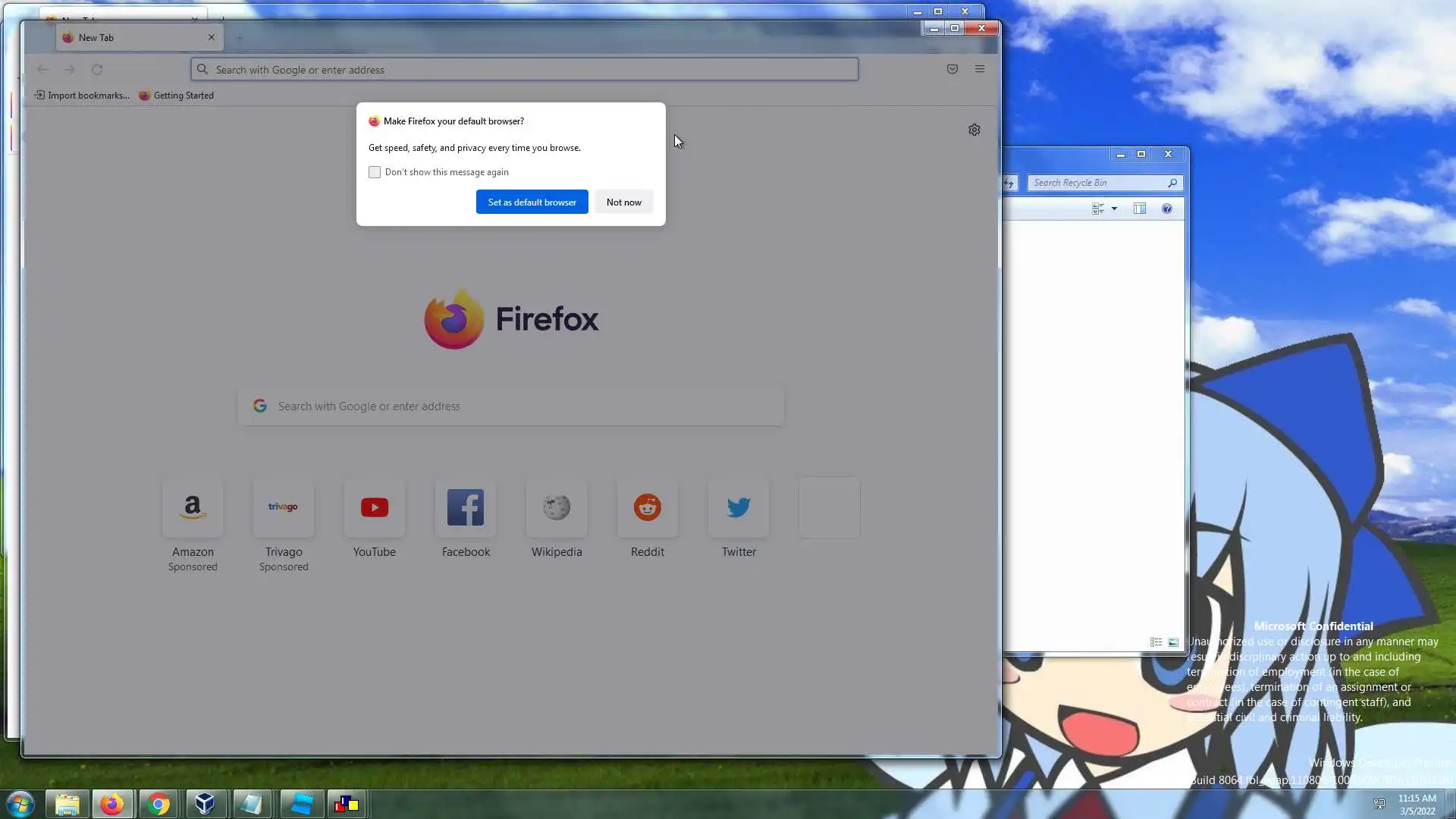Check "Don't show this message again"
Viewport: 1456px width, 819px height.
(x=375, y=172)
